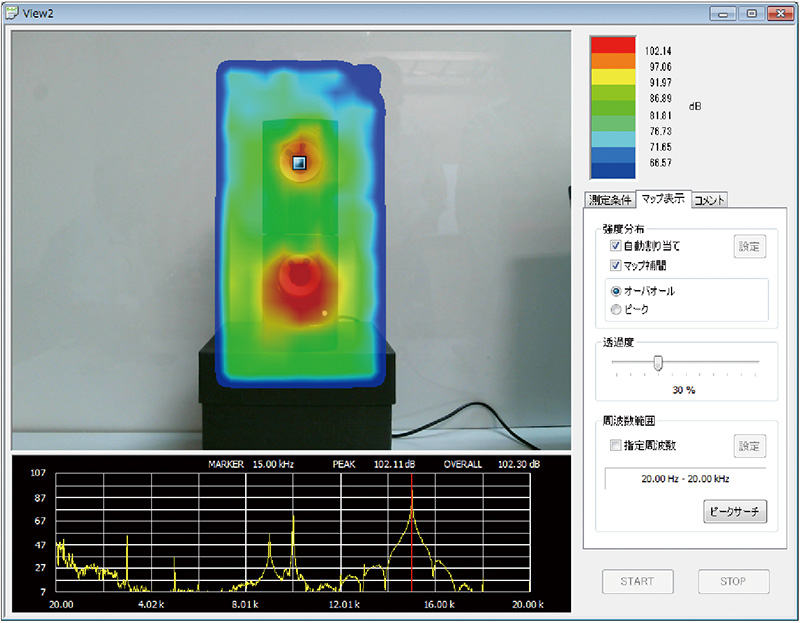The image size is (800, 623).
Task: Select the square marker on the upper speaker
Action: click(x=297, y=162)
